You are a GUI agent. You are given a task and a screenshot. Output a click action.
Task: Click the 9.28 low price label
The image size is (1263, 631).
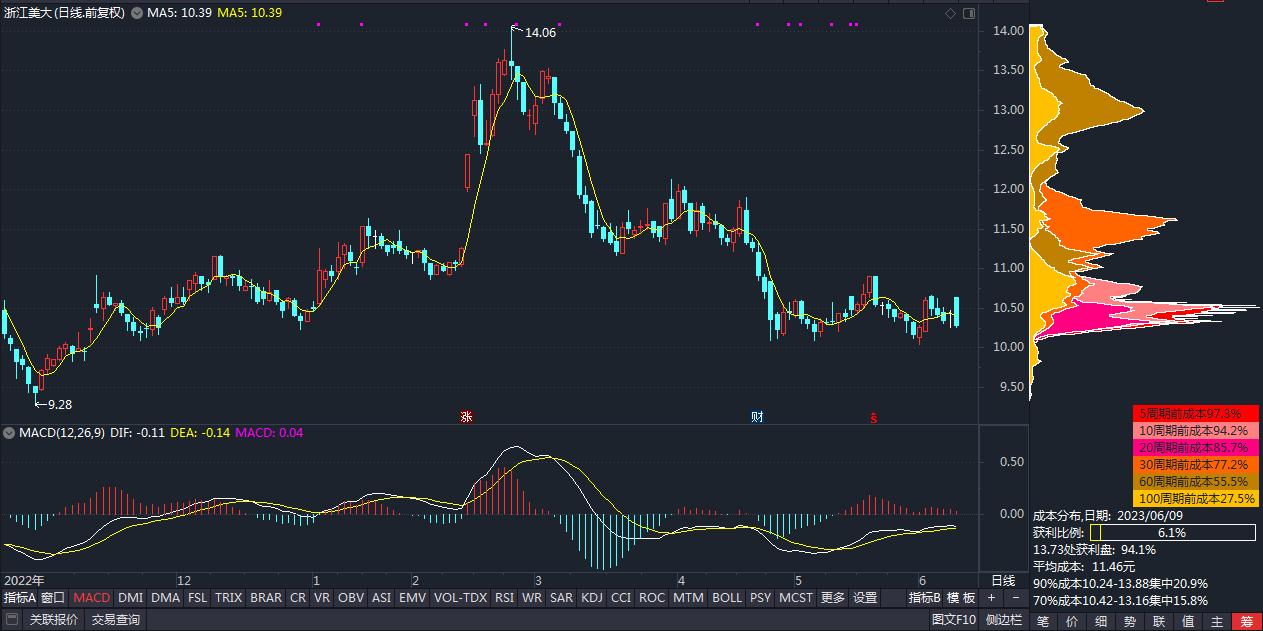click(x=58, y=404)
